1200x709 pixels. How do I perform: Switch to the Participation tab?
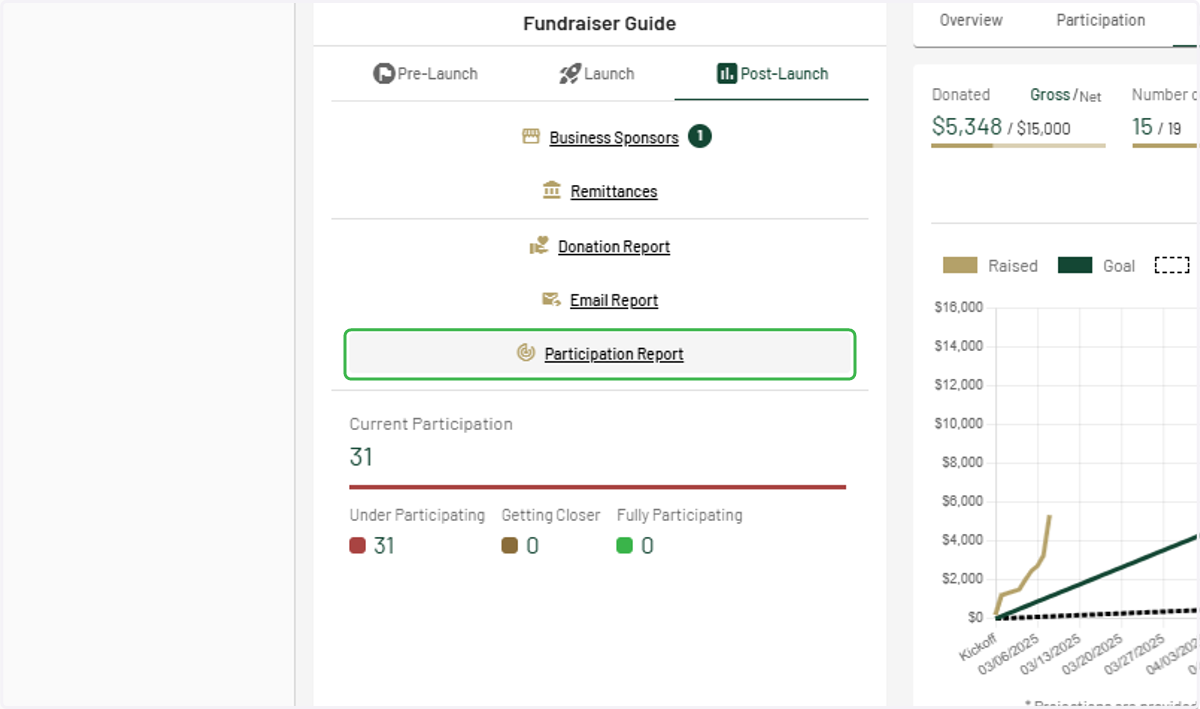(1100, 20)
